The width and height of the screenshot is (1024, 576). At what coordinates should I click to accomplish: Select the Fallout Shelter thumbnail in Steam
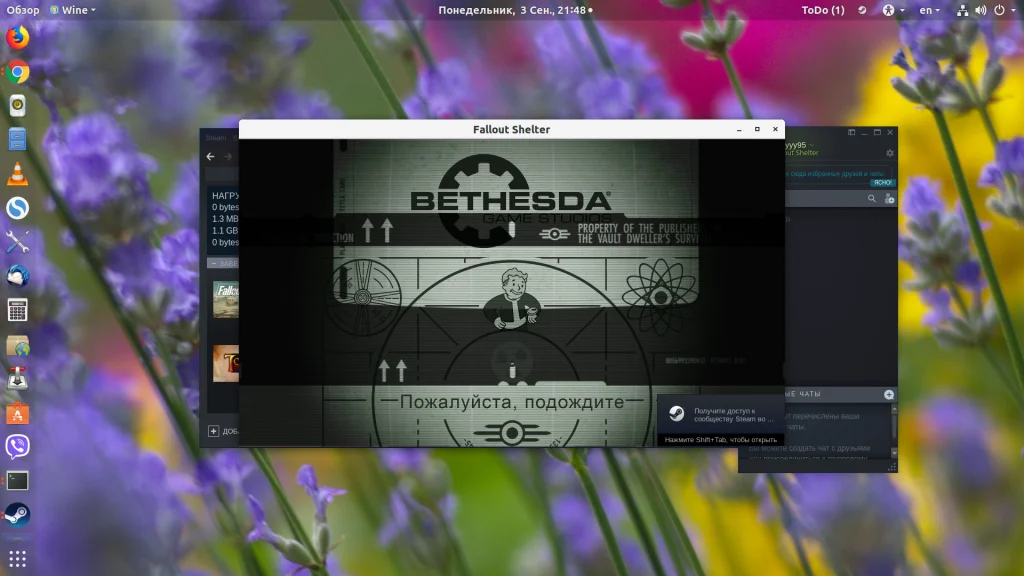click(226, 300)
